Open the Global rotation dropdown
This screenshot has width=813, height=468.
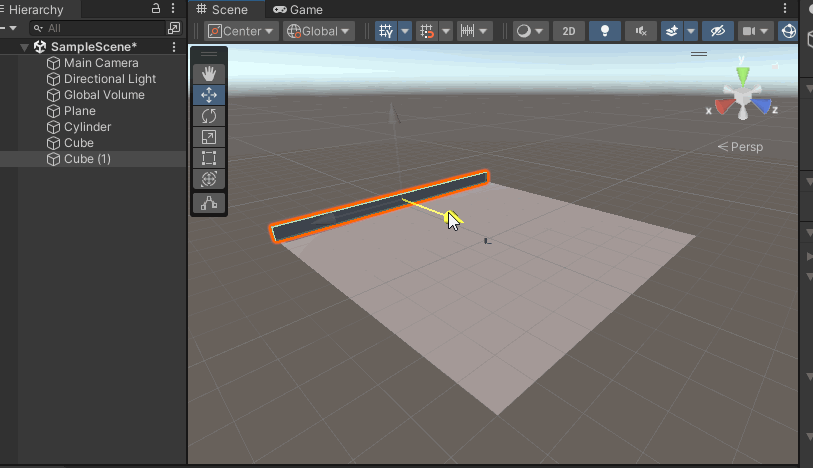[x=319, y=31]
